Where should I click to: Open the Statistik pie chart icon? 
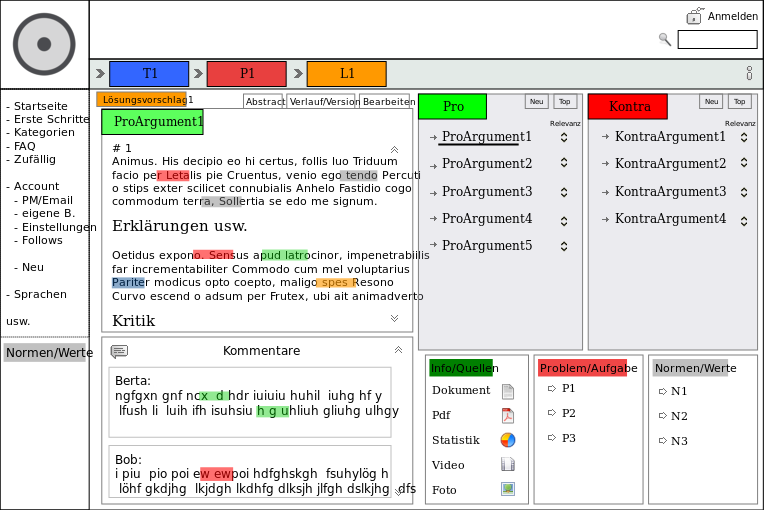pyautogui.click(x=508, y=440)
